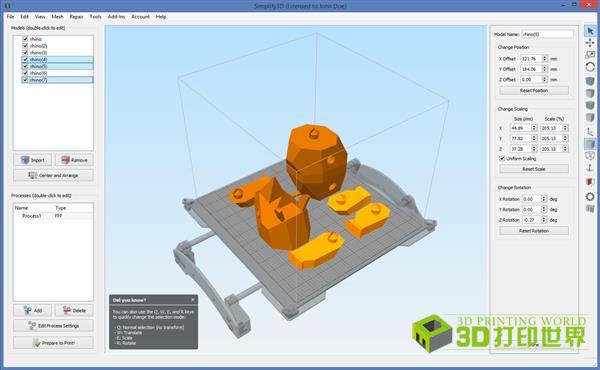Screen dimensions: 600x370
Task: Click the cross section view icon
Action: coord(590,182)
